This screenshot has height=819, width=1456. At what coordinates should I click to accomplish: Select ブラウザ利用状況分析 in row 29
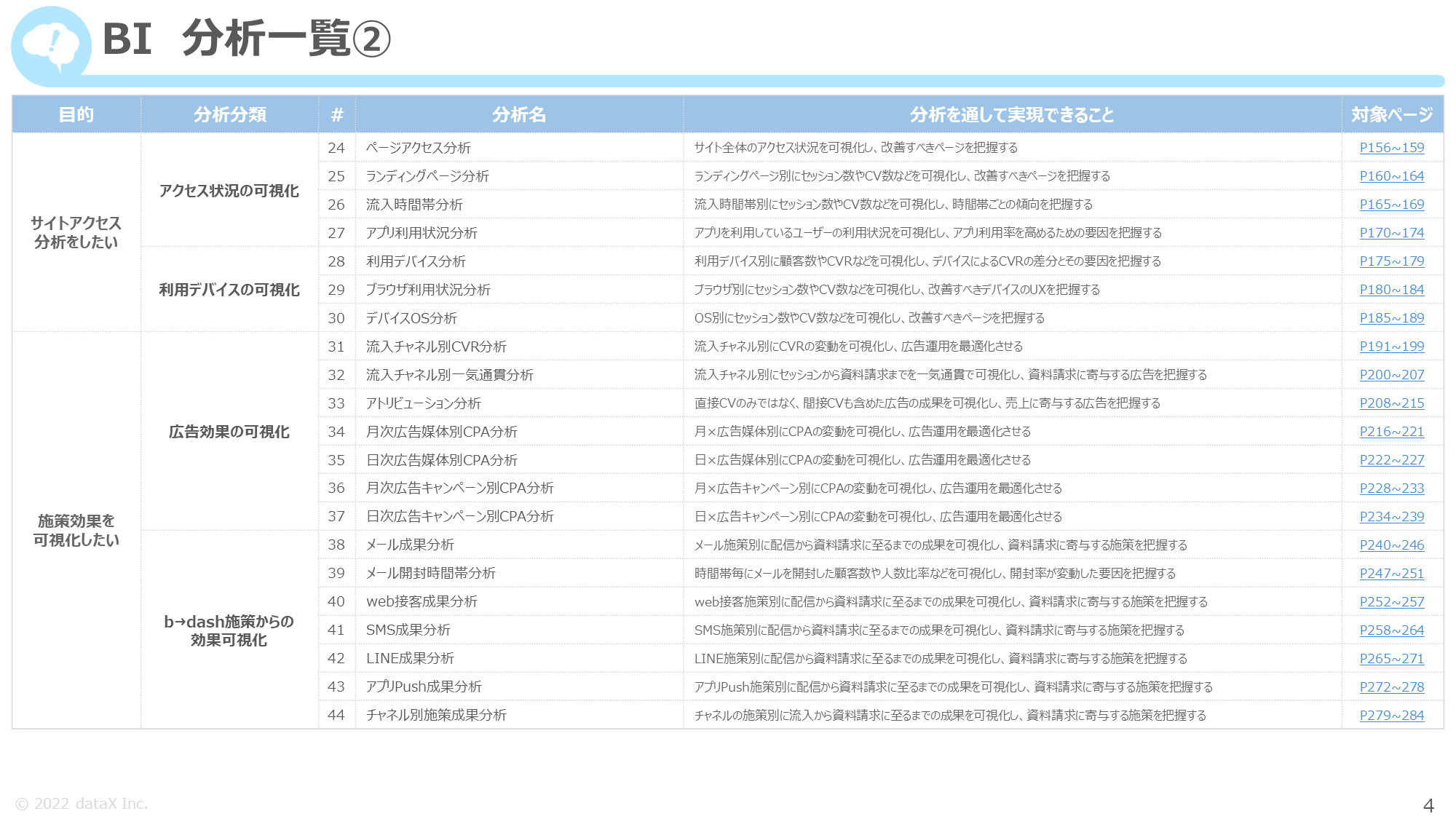[428, 290]
